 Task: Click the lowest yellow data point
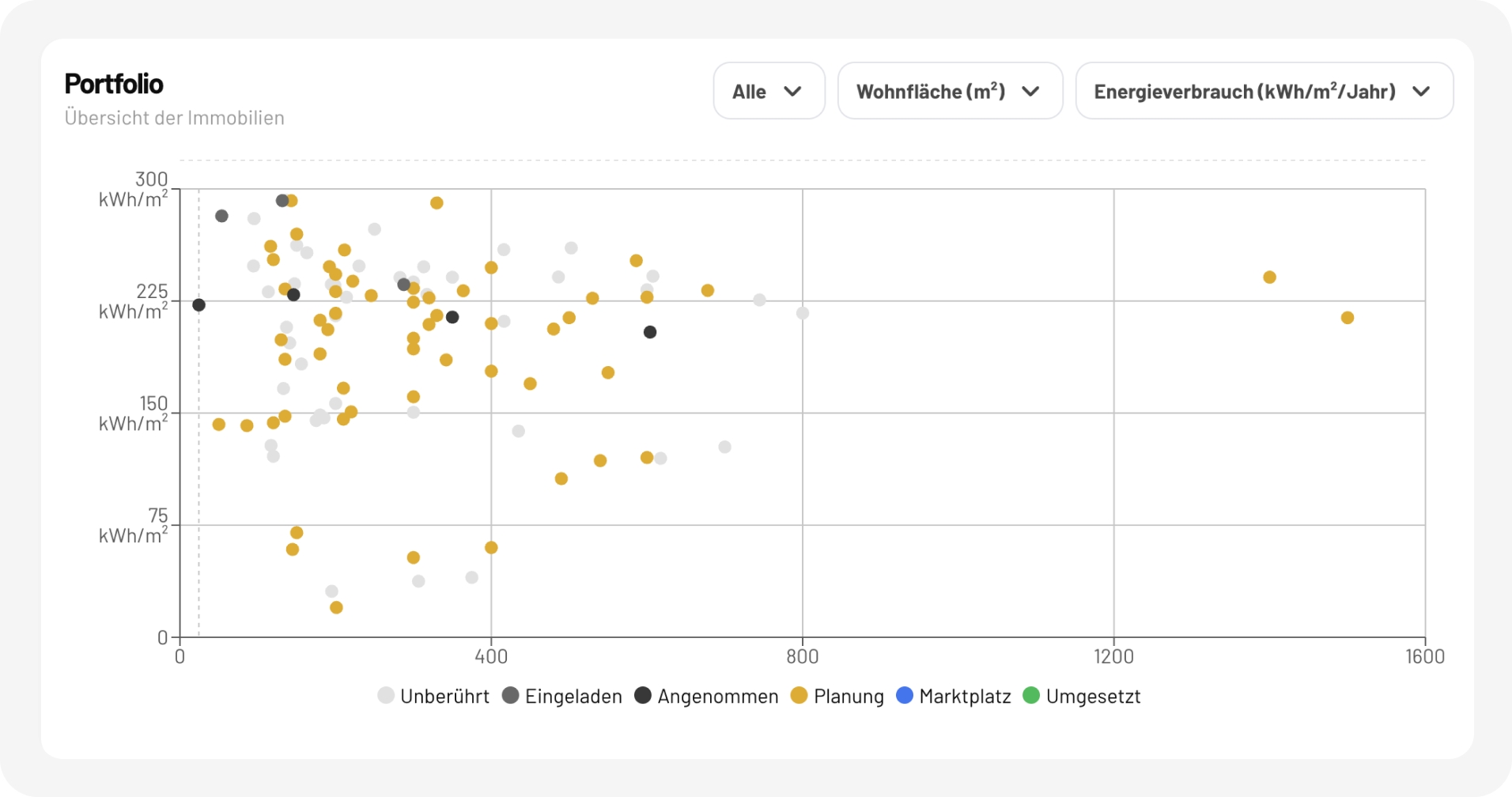click(x=336, y=607)
